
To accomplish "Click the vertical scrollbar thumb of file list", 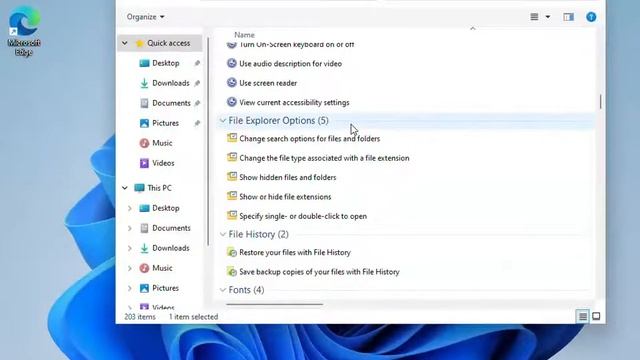I will tap(600, 102).
